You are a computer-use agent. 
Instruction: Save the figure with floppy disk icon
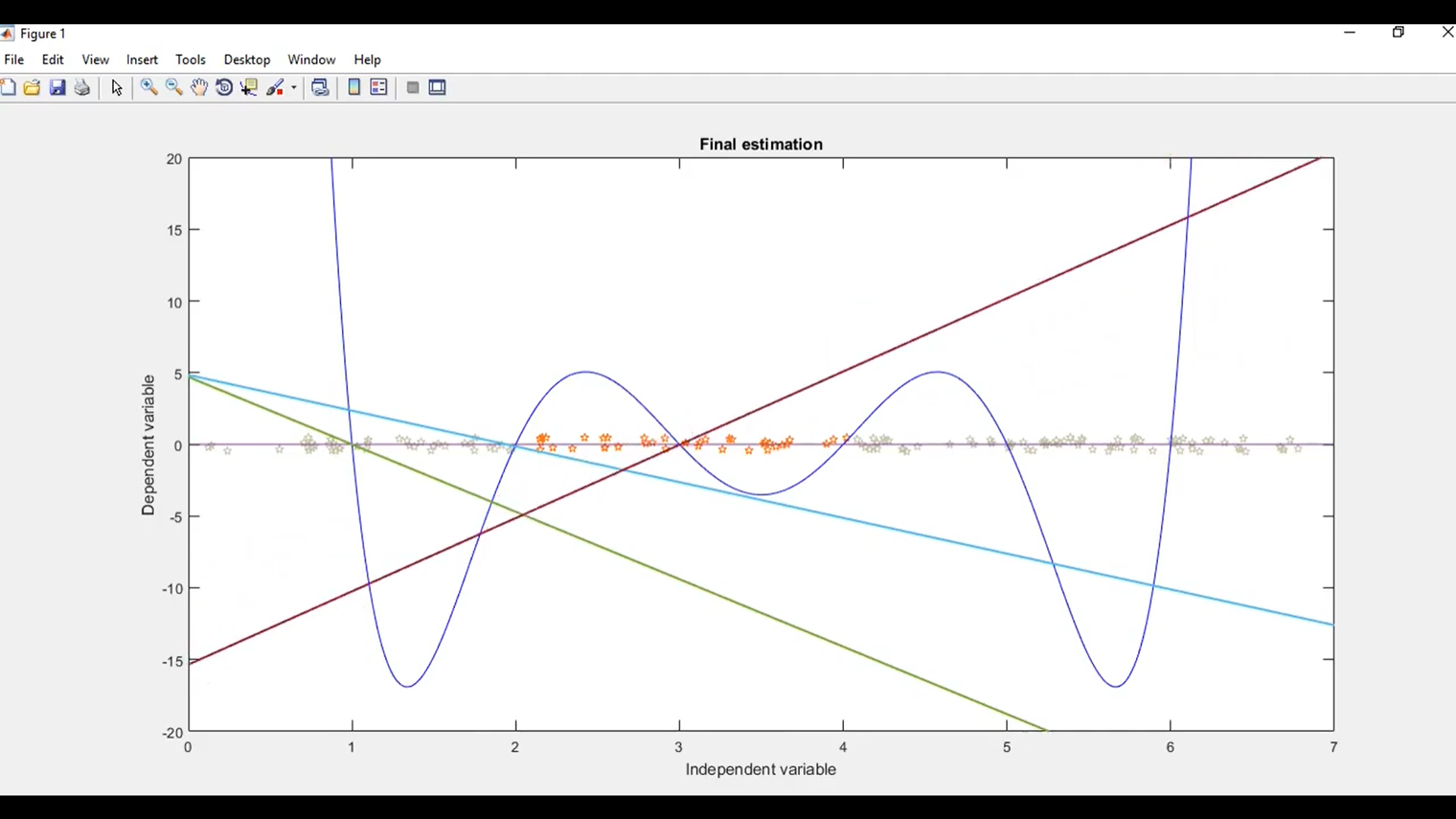click(58, 88)
